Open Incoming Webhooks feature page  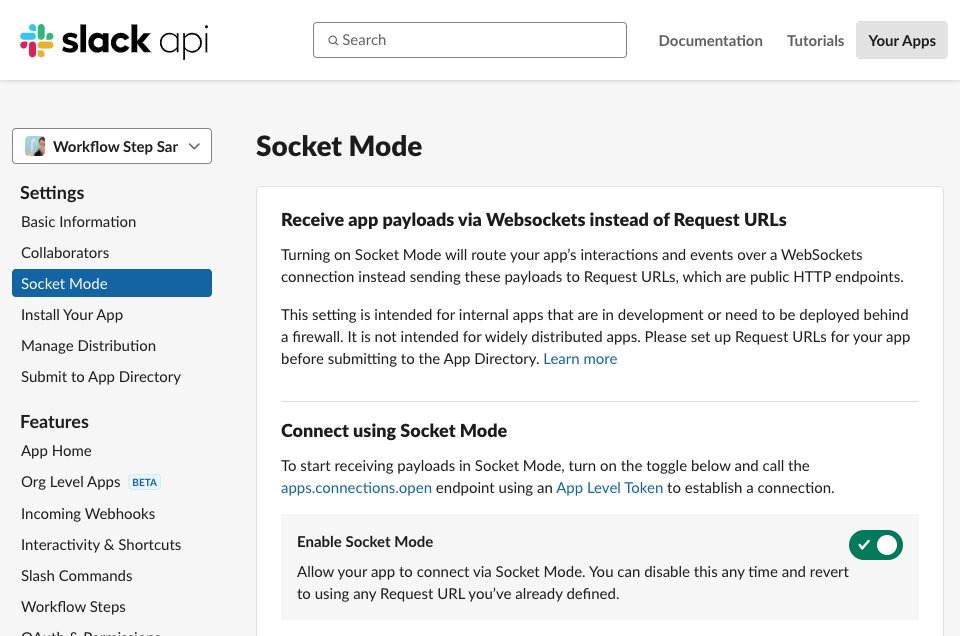[x=88, y=514]
